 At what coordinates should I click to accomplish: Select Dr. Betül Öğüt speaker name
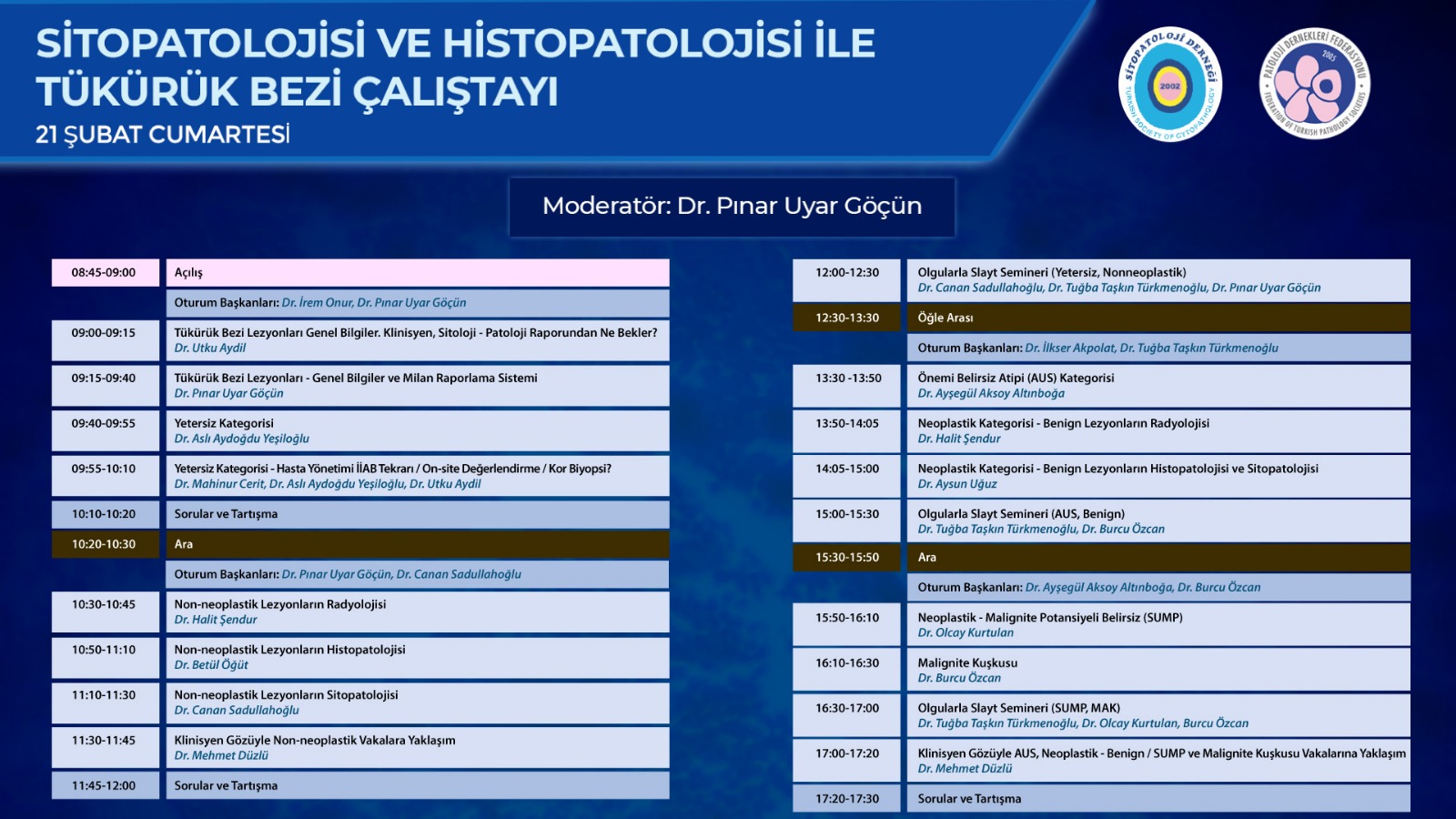211,665
